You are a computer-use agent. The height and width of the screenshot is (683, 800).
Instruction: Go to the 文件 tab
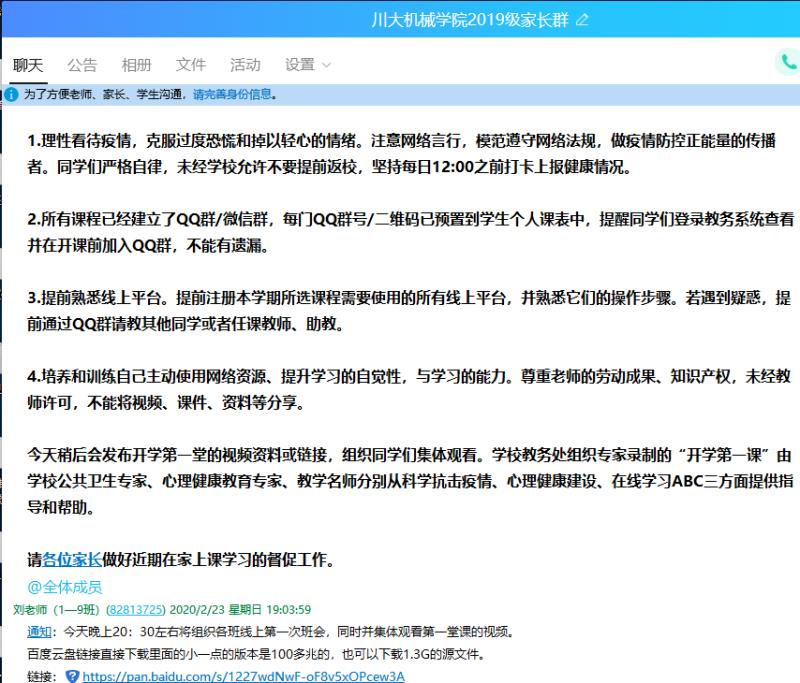190,65
